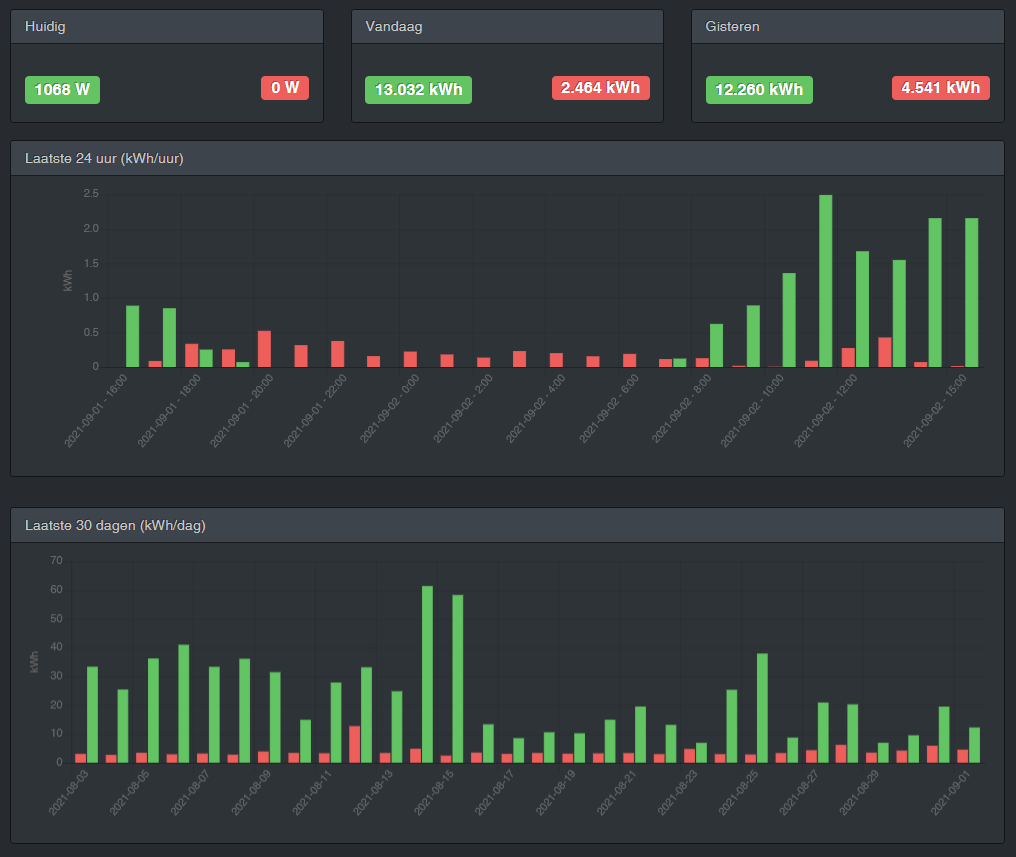Select tallest red bar in 30-day chart
Screen dimensions: 1016x857
click(x=354, y=744)
